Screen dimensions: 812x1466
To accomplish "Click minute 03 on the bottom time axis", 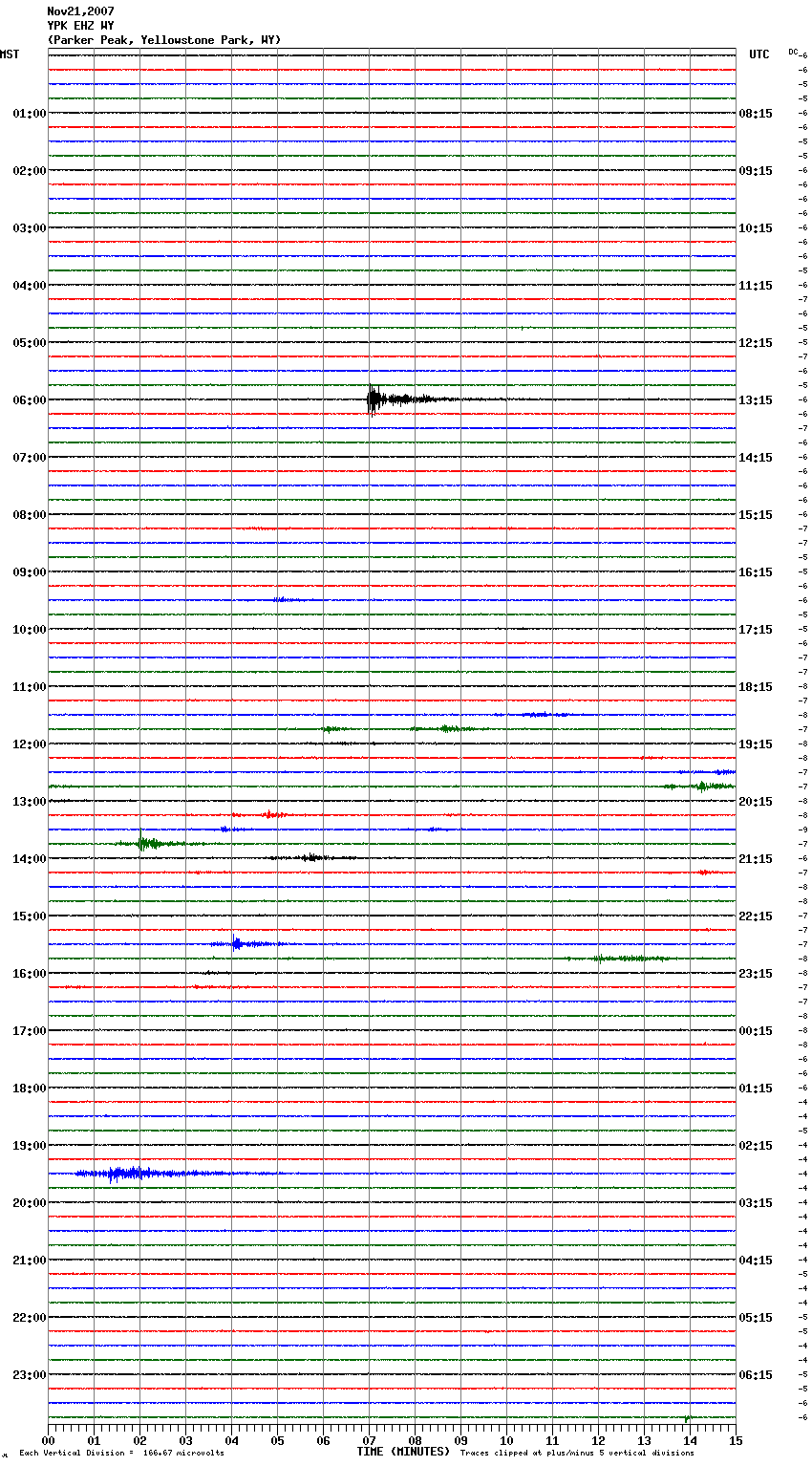I will pos(185,1440).
